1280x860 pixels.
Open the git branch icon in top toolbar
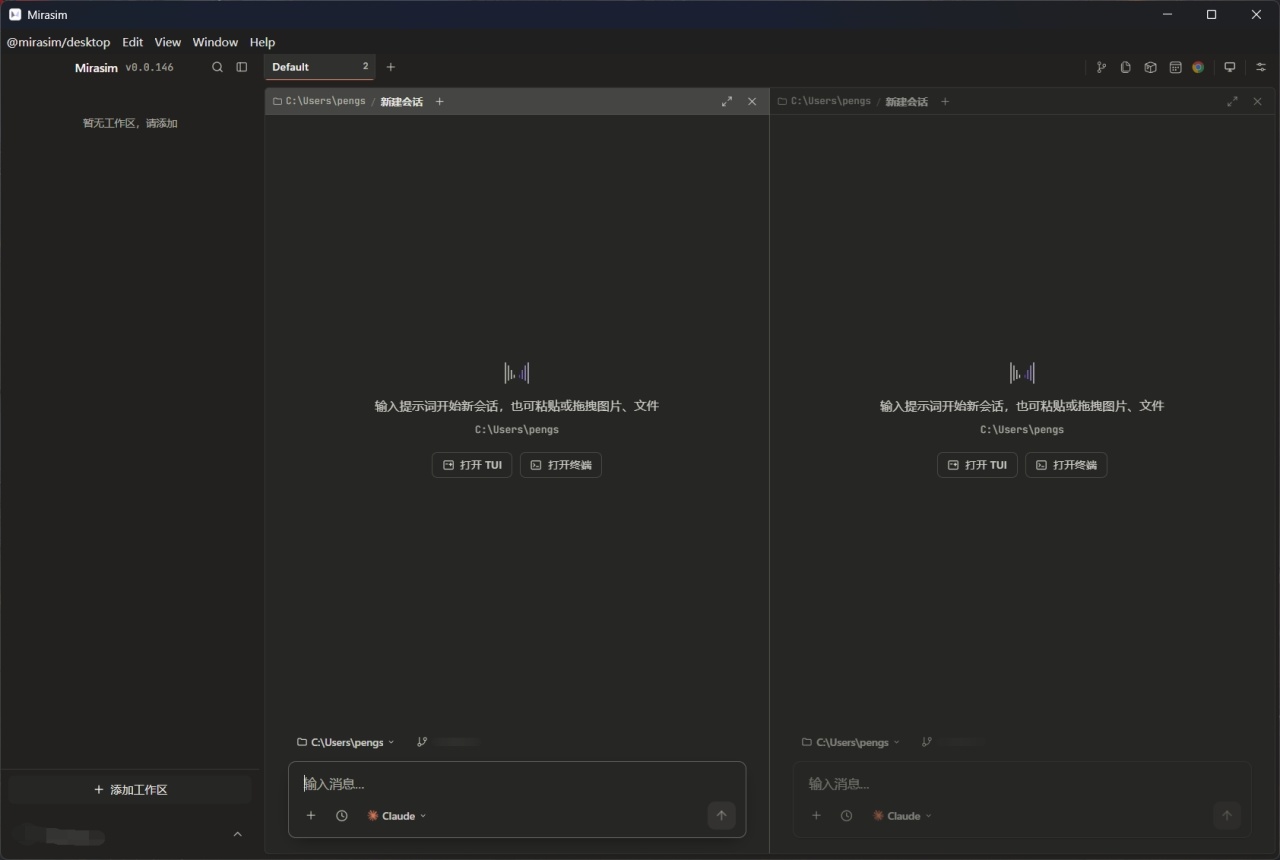[x=1101, y=67]
